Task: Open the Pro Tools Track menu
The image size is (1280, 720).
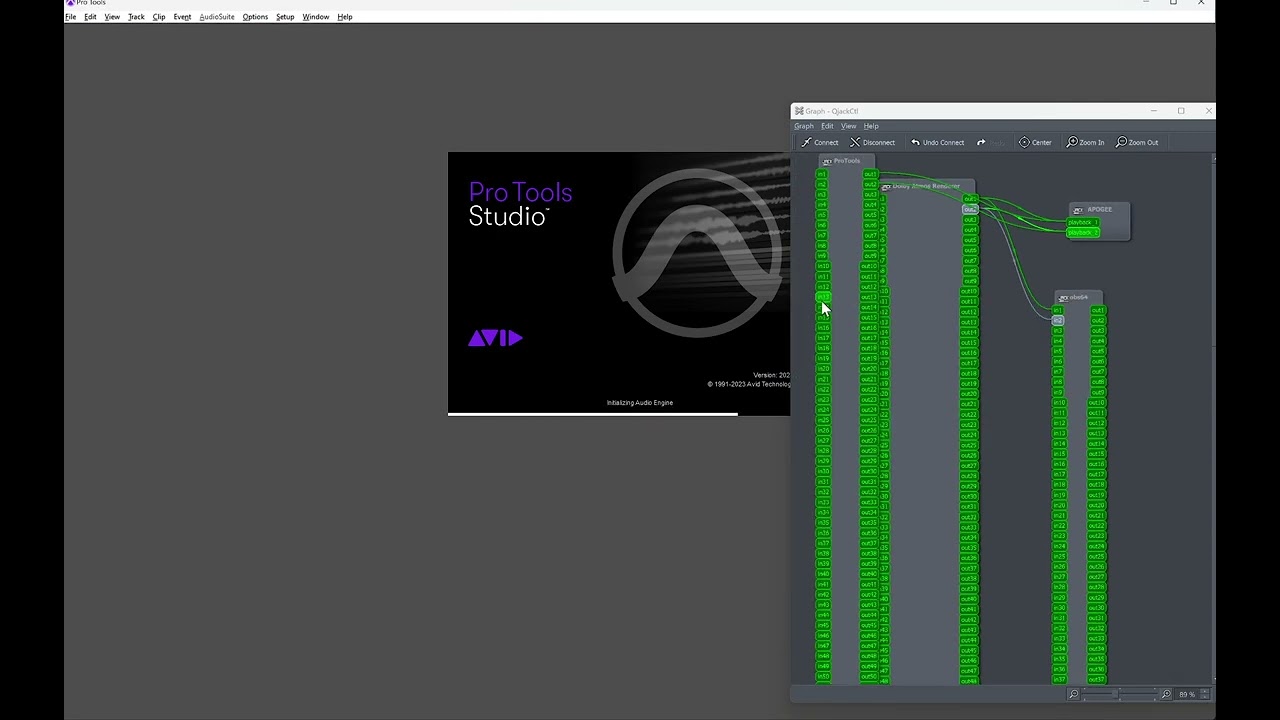Action: (x=136, y=17)
